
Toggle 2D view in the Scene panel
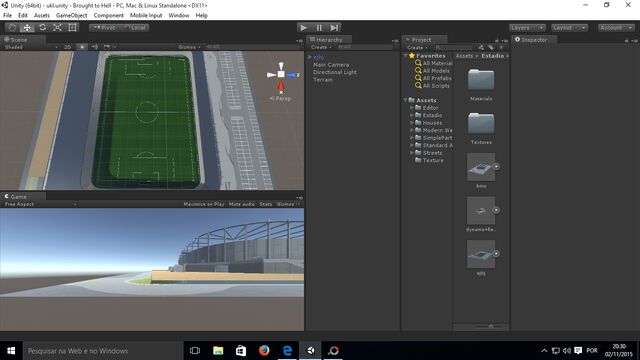[67, 47]
